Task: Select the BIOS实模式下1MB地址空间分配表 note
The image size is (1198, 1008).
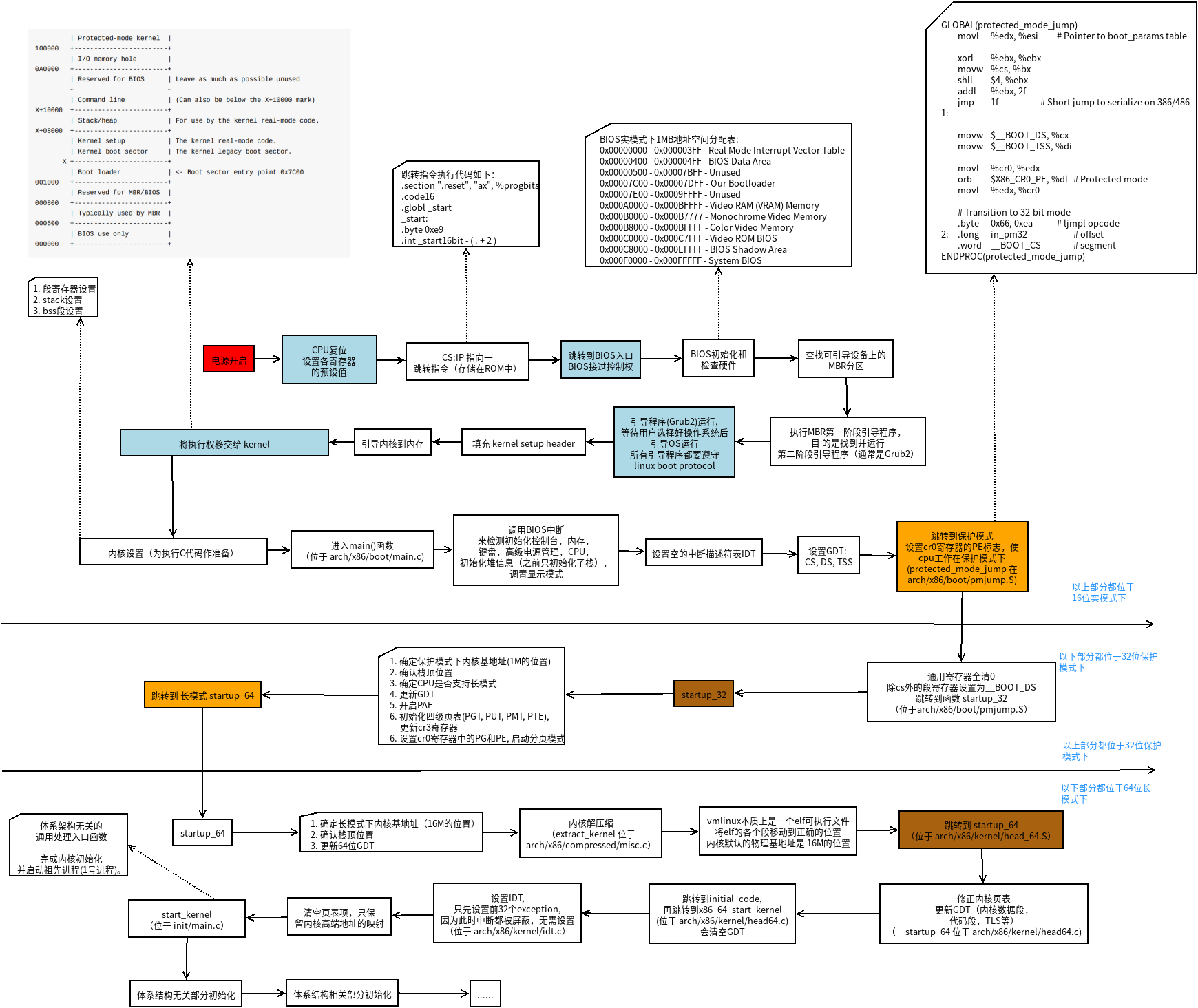Action: 718,195
